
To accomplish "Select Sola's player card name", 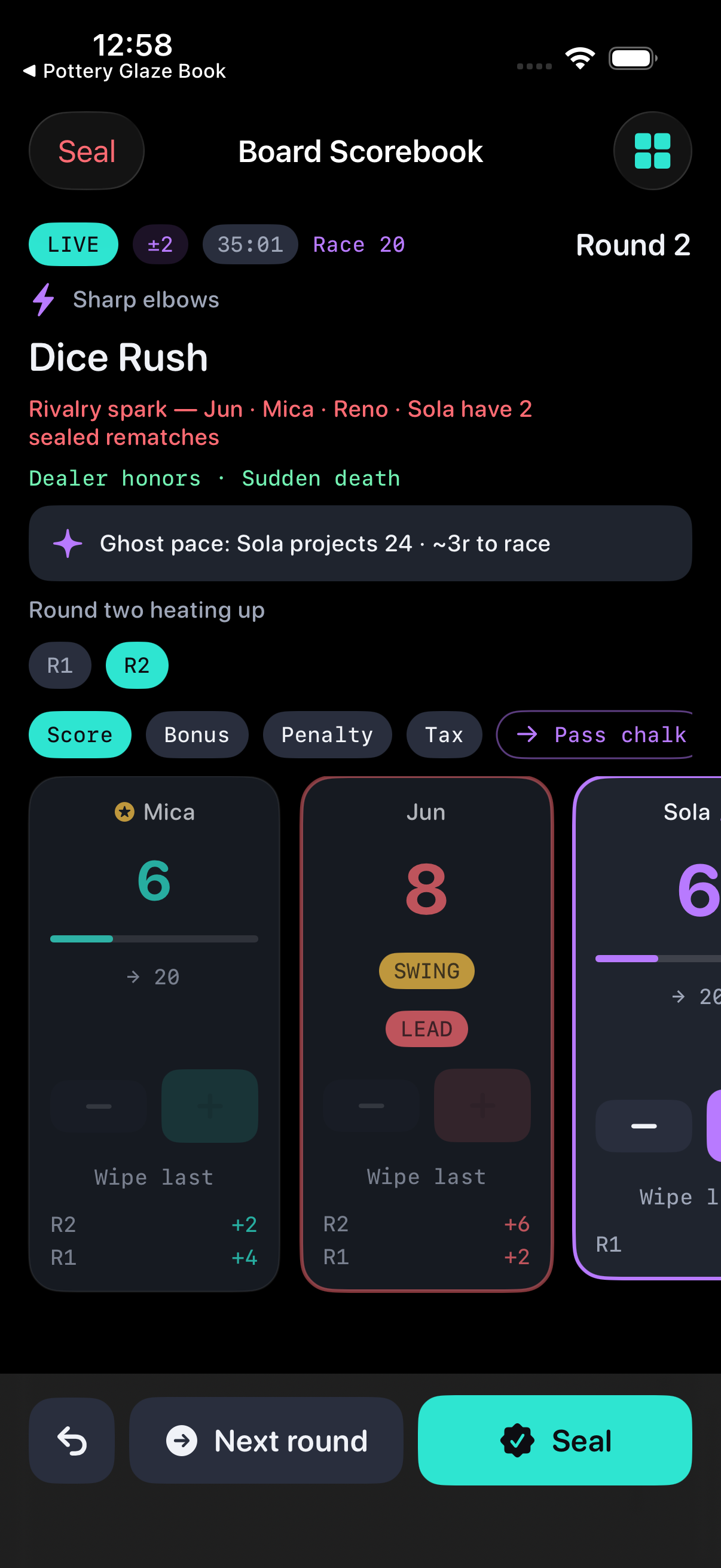I will [x=687, y=812].
